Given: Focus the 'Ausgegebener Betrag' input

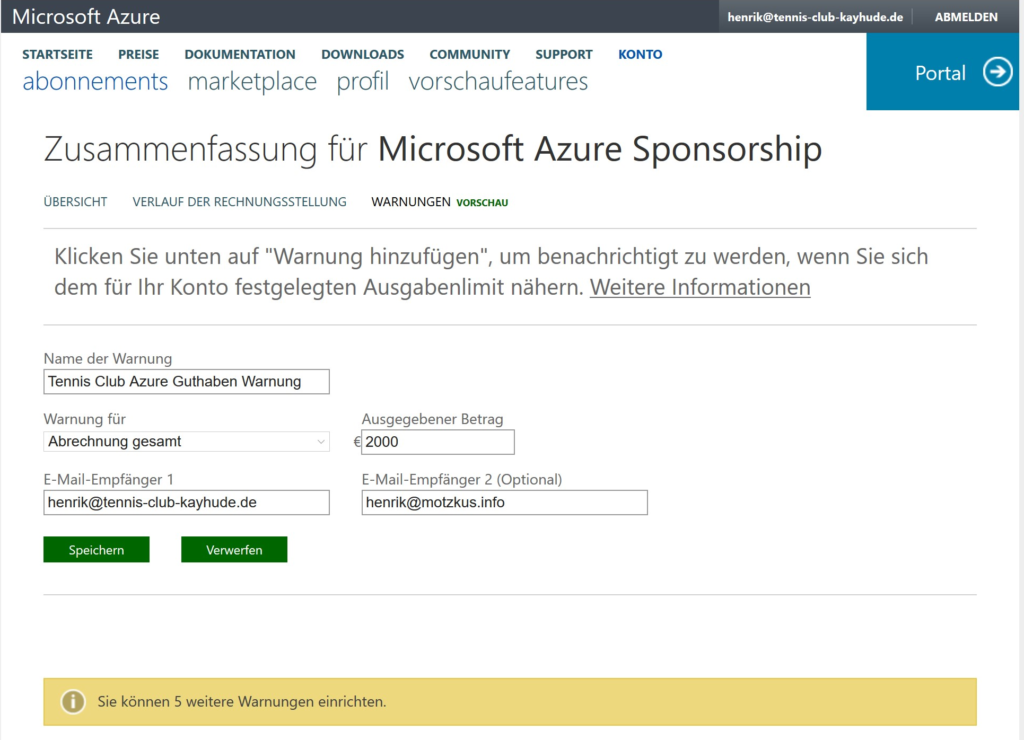Looking at the screenshot, I should pos(438,442).
